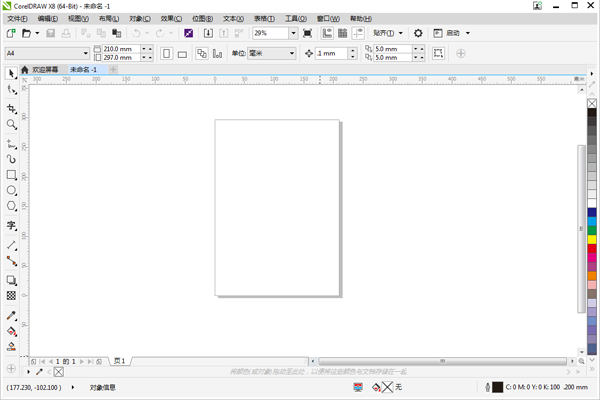Viewport: 600px width, 400px height.
Task: Expand the 29% zoom level dropdown
Action: click(x=292, y=33)
